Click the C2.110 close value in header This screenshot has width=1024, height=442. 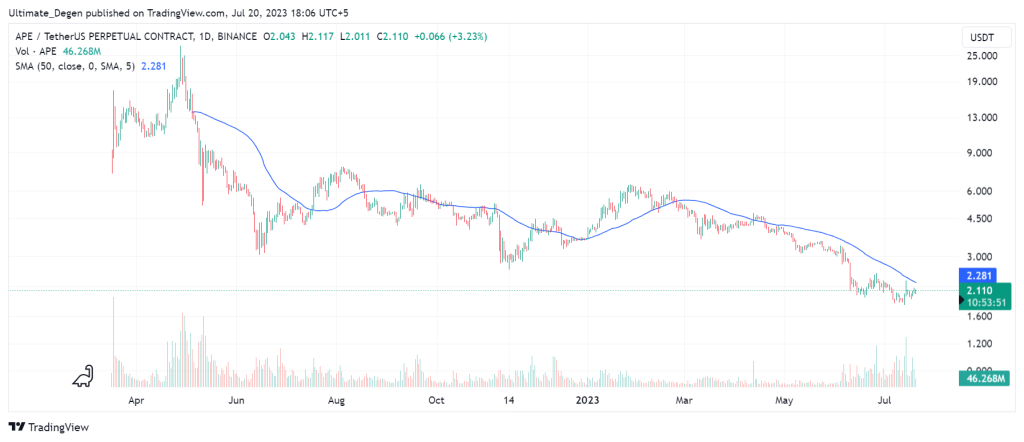(391, 37)
